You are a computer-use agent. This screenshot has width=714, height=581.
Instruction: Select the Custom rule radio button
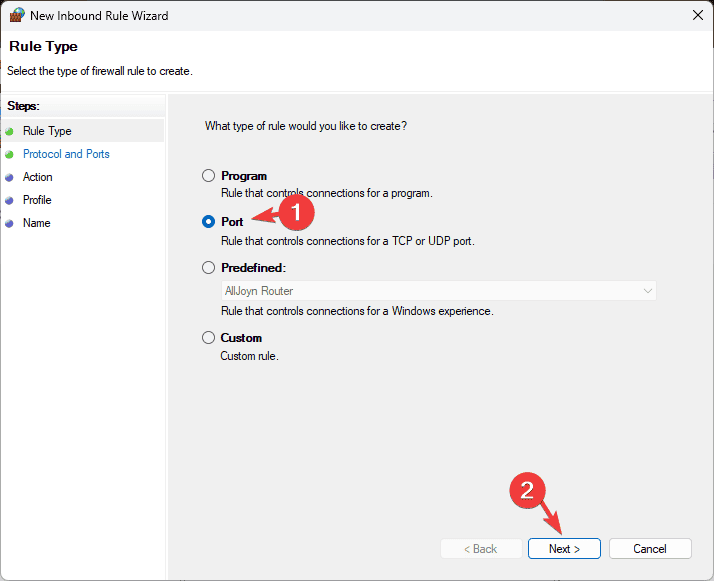209,338
